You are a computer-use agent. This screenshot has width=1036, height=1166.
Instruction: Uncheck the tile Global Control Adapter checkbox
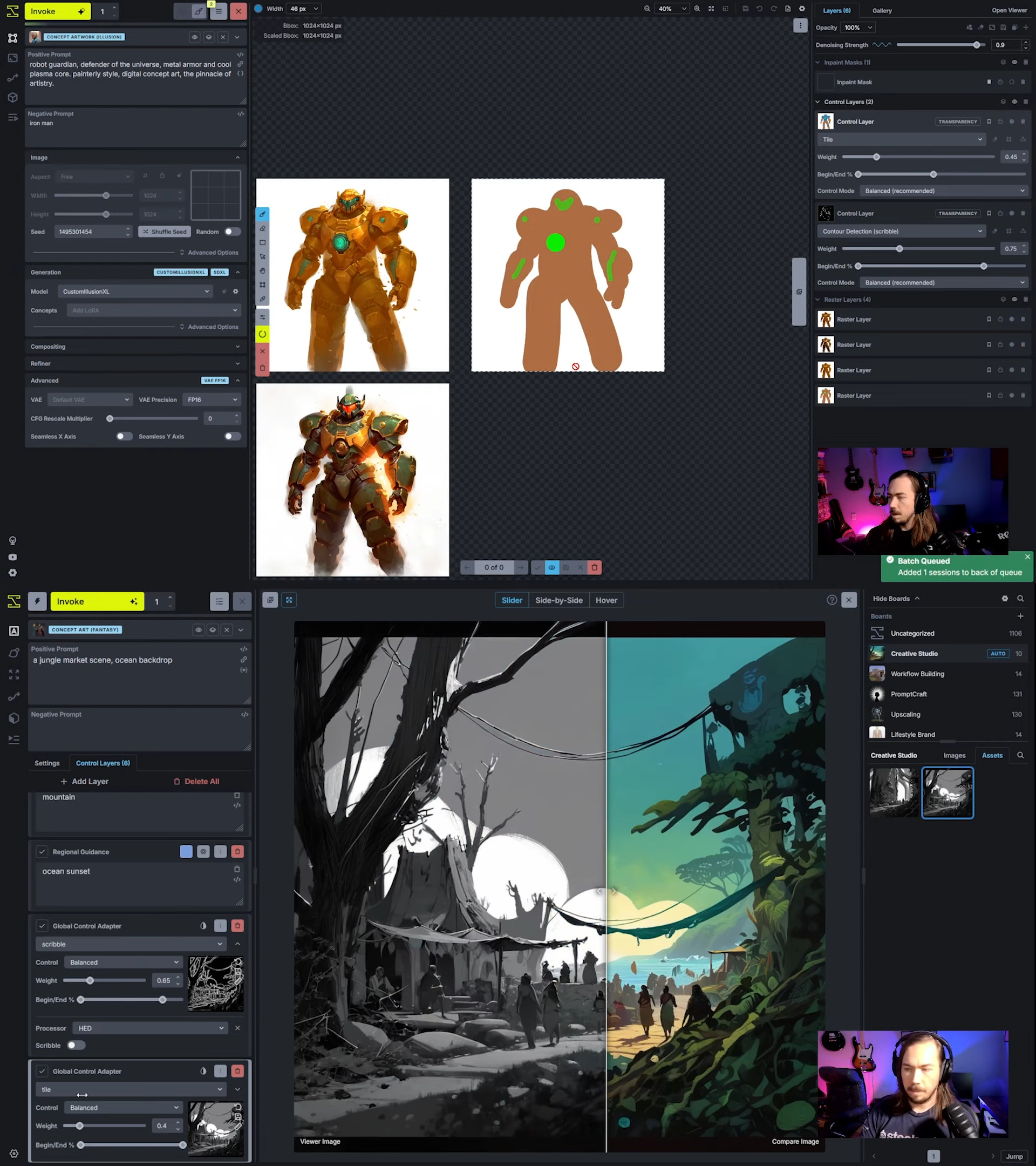42,1072
